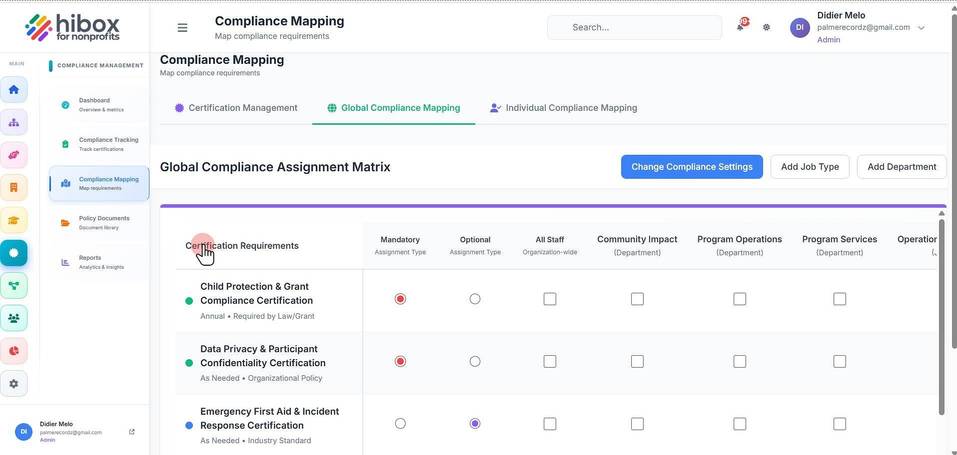The width and height of the screenshot is (957, 455).
Task: Check All Staff for Child Protection certification
Action: (x=550, y=299)
